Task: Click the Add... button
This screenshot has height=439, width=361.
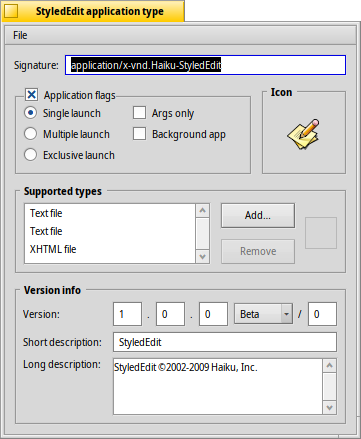Action: pos(258,215)
